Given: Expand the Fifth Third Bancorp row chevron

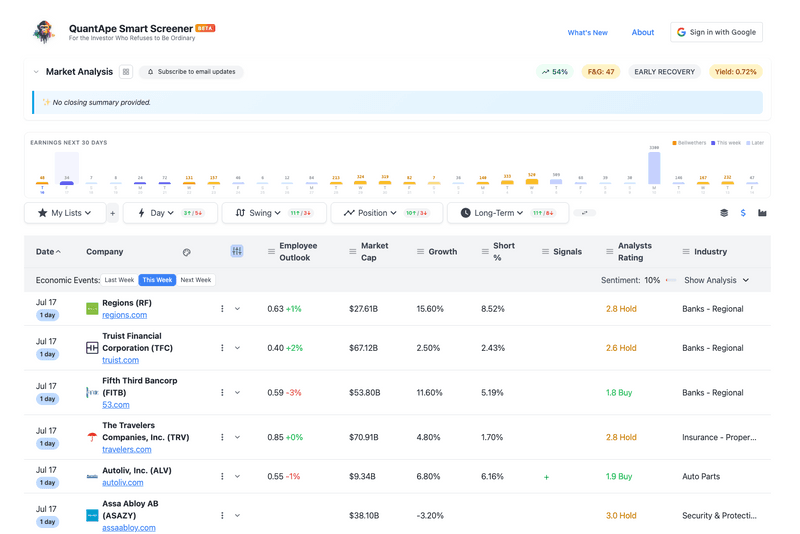Looking at the screenshot, I should (x=237, y=393).
